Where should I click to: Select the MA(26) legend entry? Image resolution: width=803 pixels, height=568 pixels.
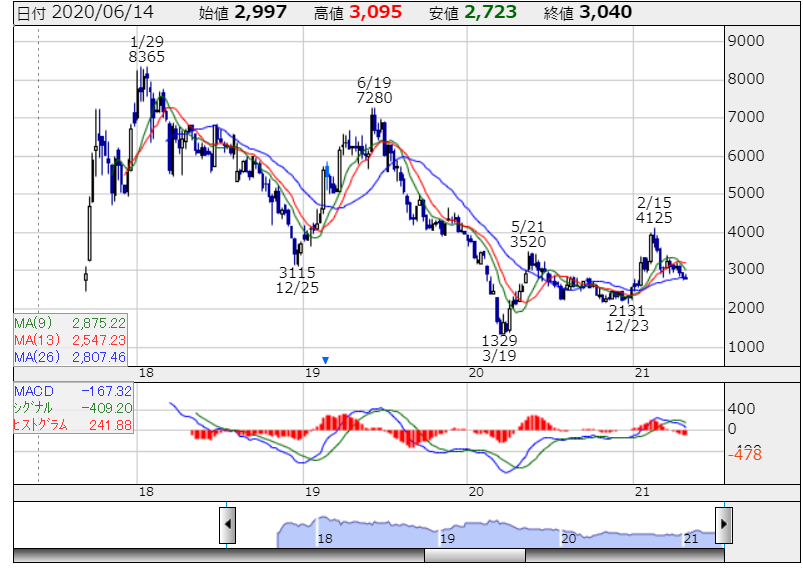point(70,357)
